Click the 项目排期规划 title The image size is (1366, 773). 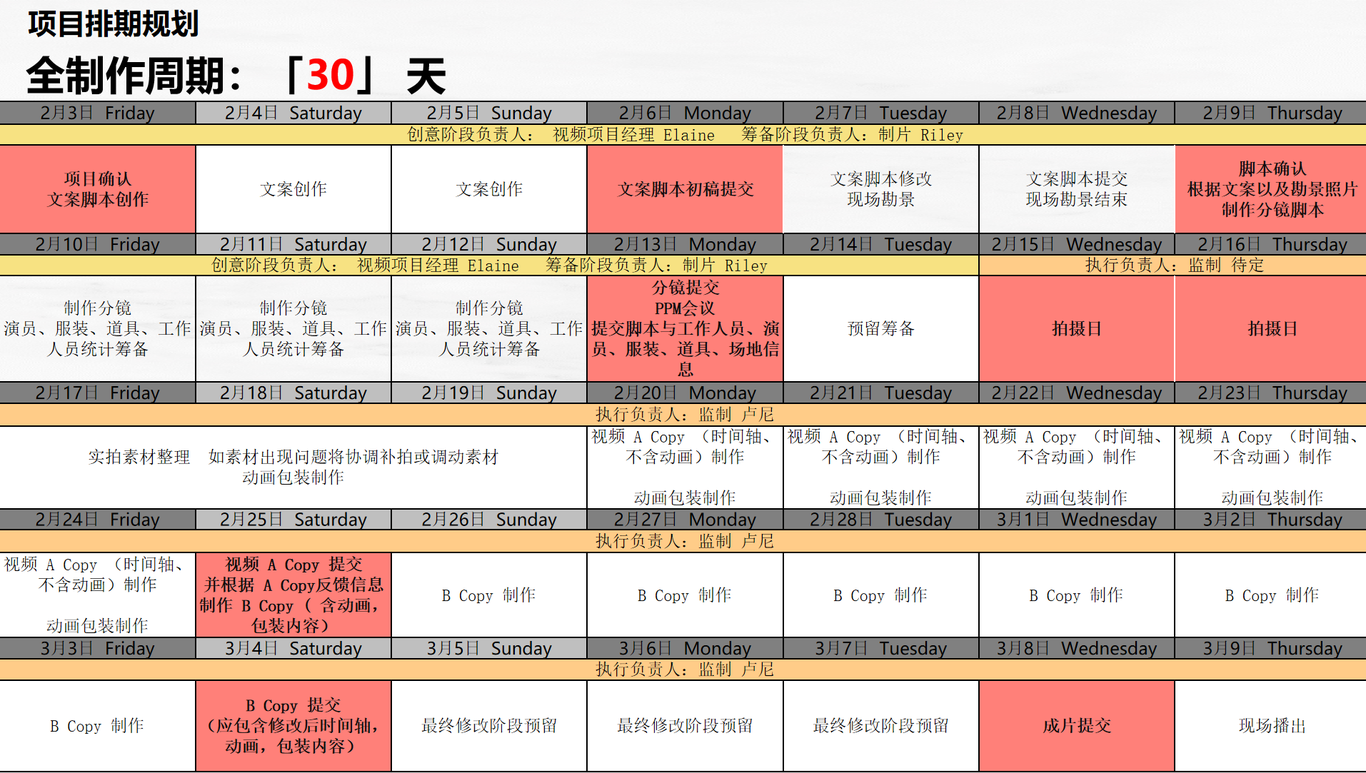tap(113, 24)
